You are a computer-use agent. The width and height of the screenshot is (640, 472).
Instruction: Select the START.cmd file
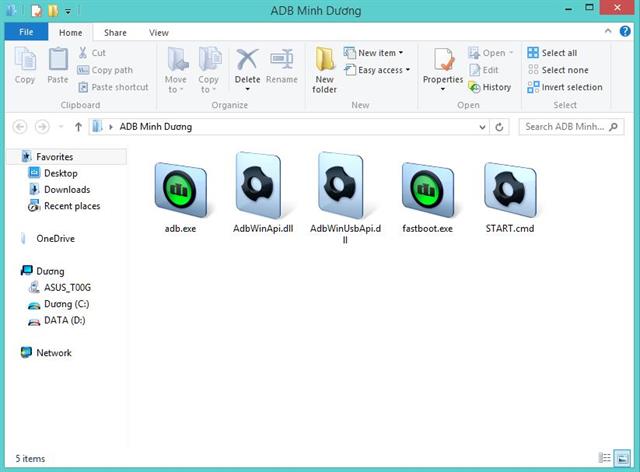coord(510,198)
